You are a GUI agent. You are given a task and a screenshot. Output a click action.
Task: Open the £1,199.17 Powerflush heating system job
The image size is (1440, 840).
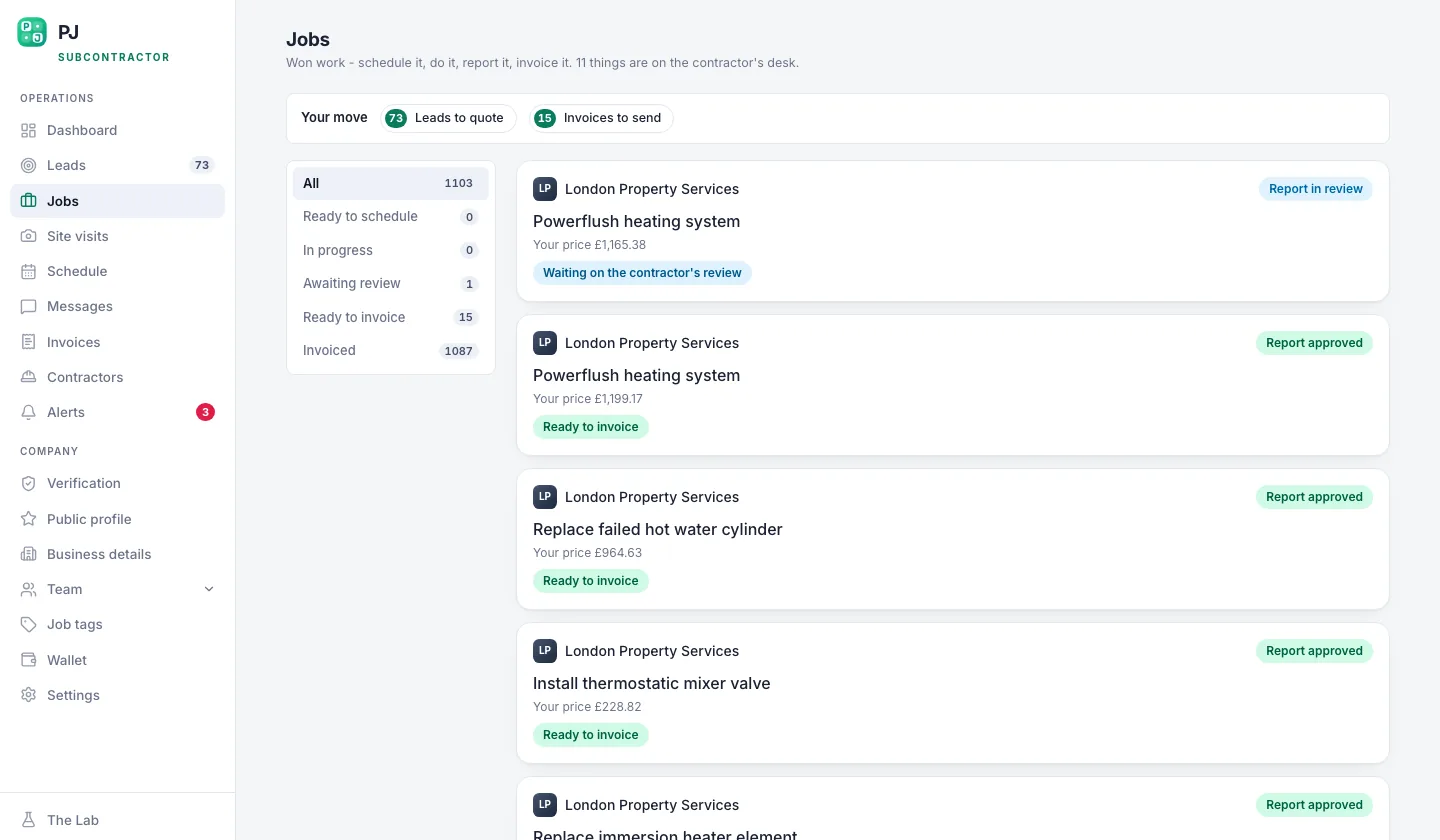953,385
